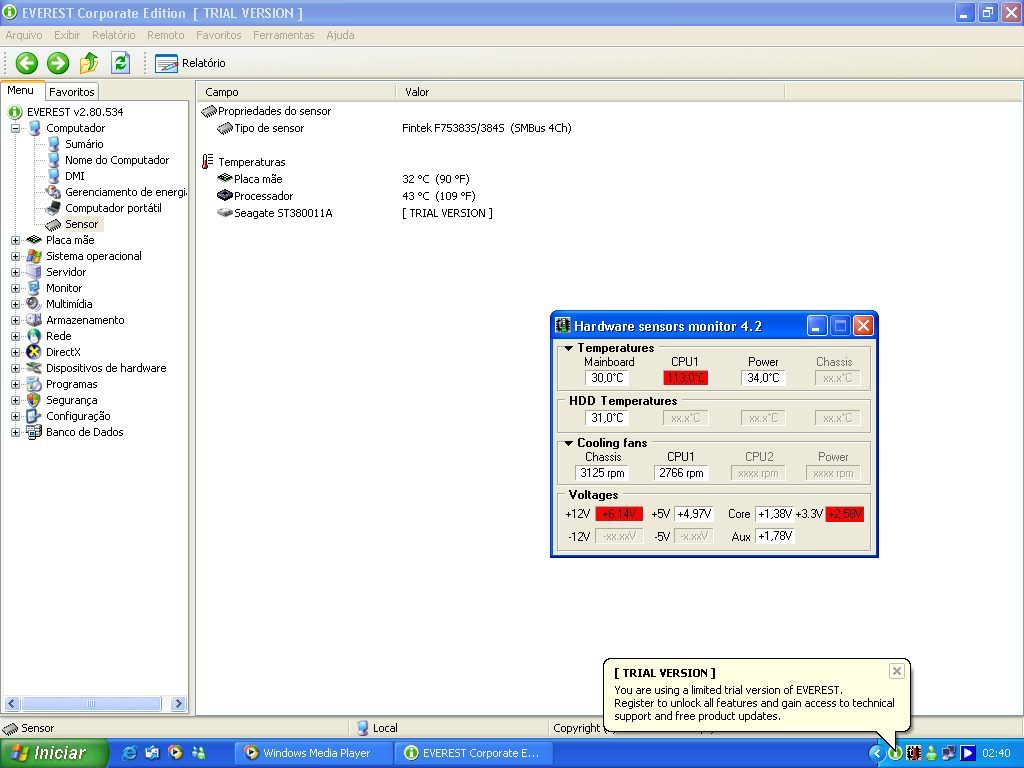
Task: Expand the DirectX tree node
Action: 15,352
